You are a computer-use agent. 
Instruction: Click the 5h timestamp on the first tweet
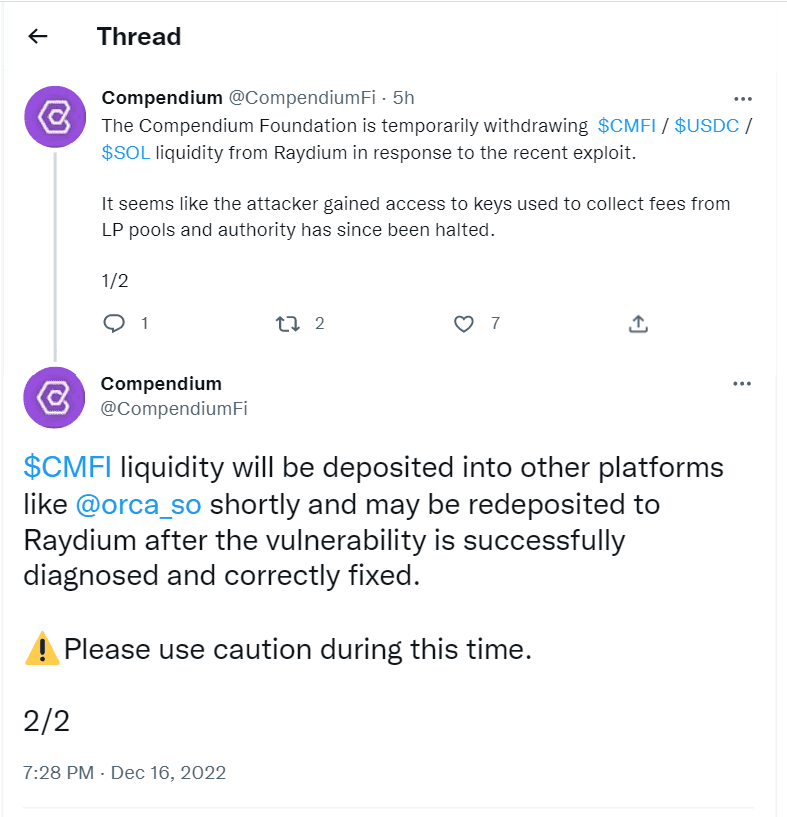pos(404,98)
